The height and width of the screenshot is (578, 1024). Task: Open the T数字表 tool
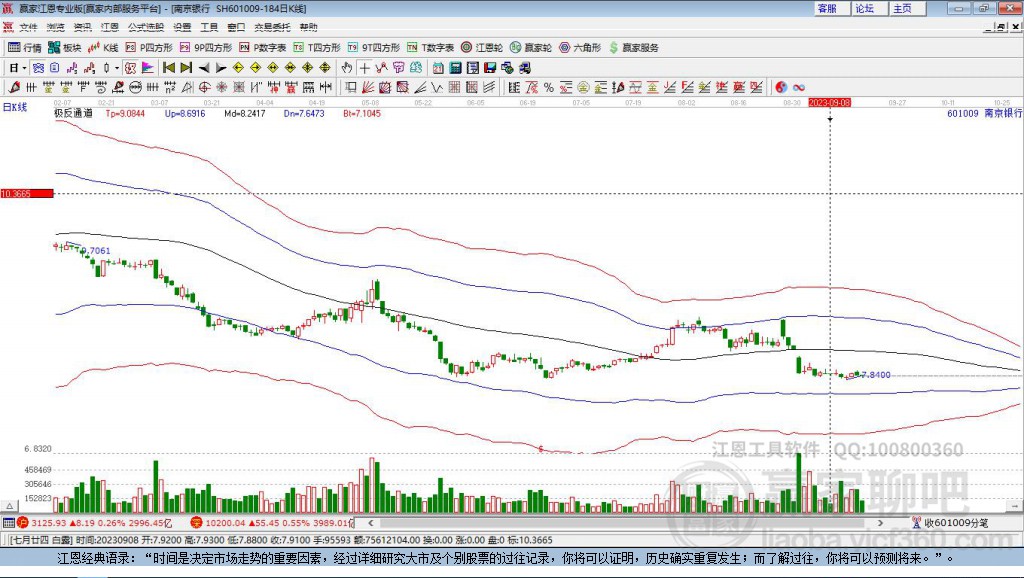430,48
